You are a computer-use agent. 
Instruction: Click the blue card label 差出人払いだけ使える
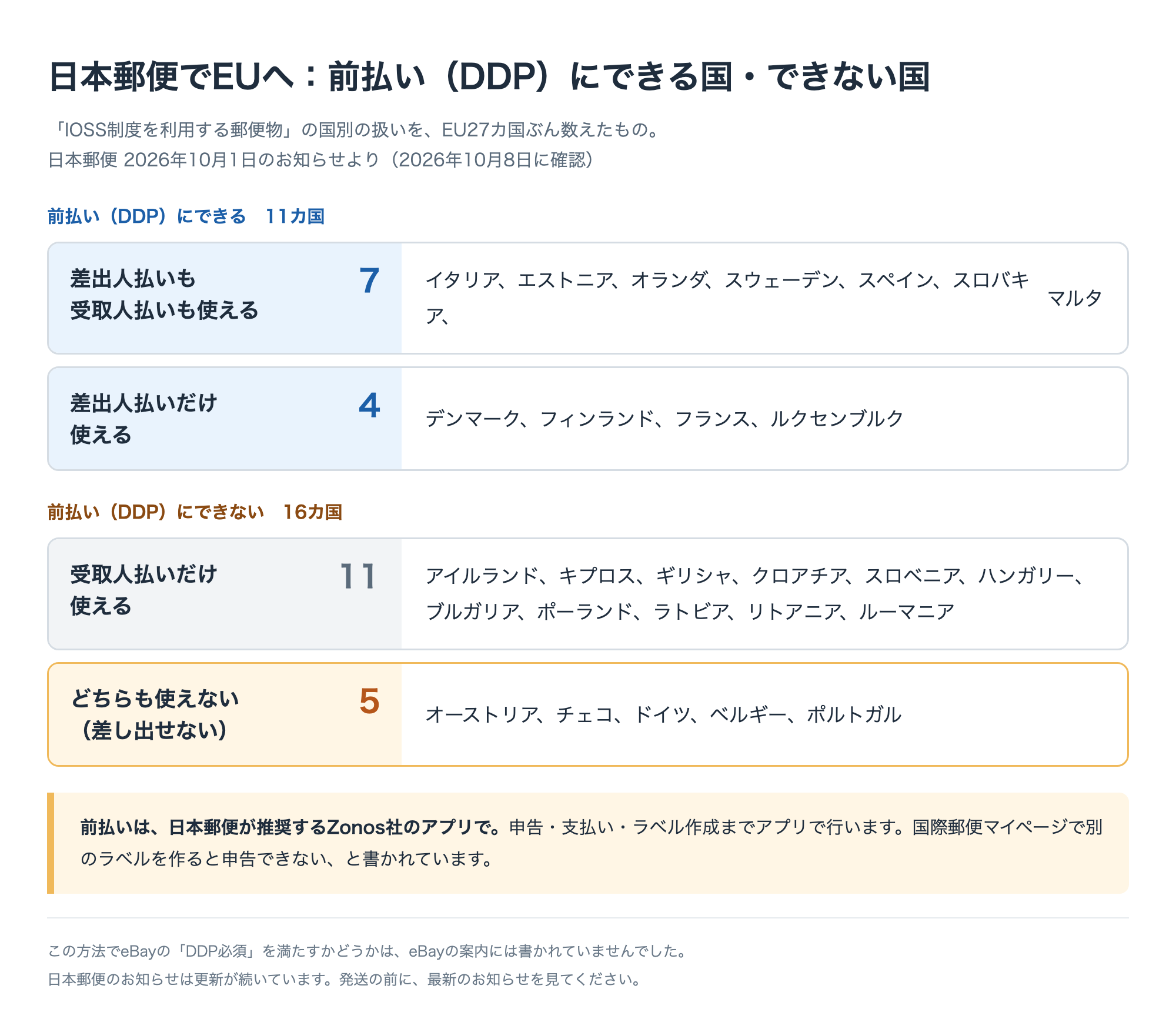[x=144, y=419]
